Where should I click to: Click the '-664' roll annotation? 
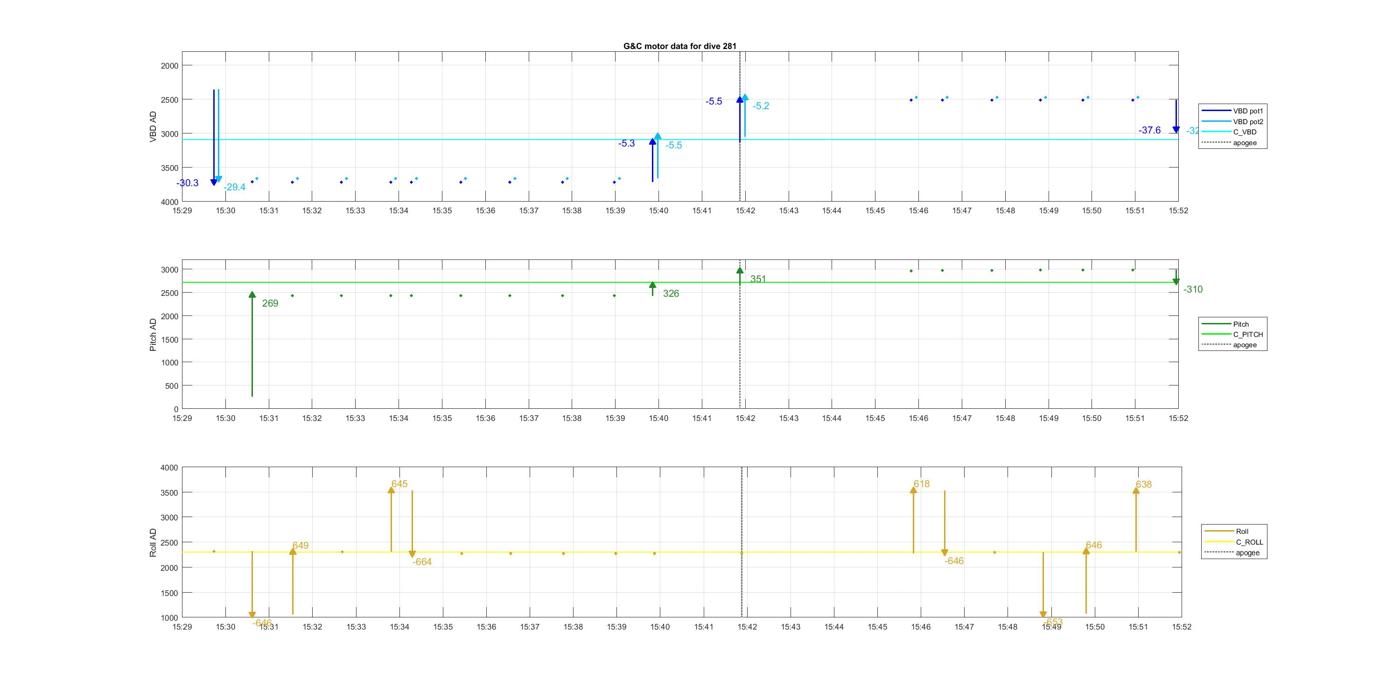coord(422,562)
